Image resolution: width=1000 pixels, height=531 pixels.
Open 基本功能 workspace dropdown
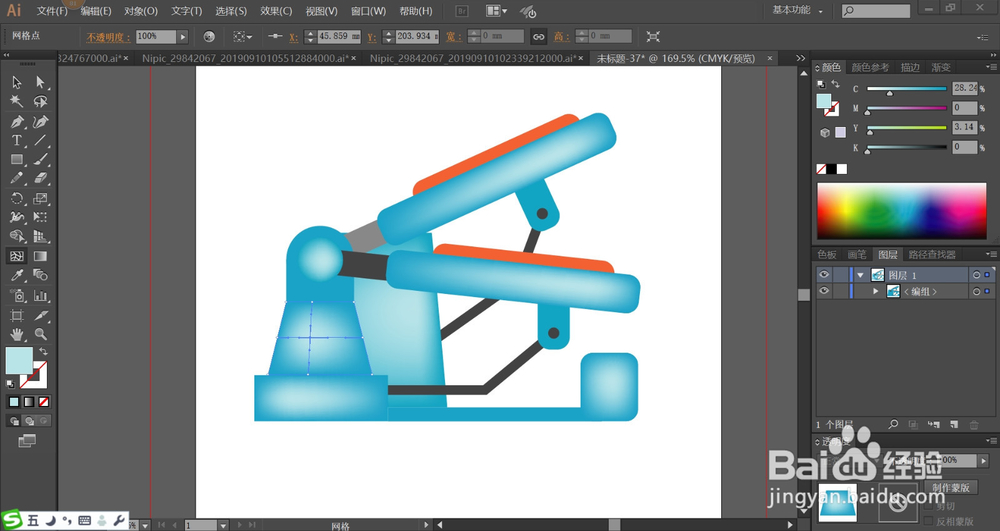798,10
